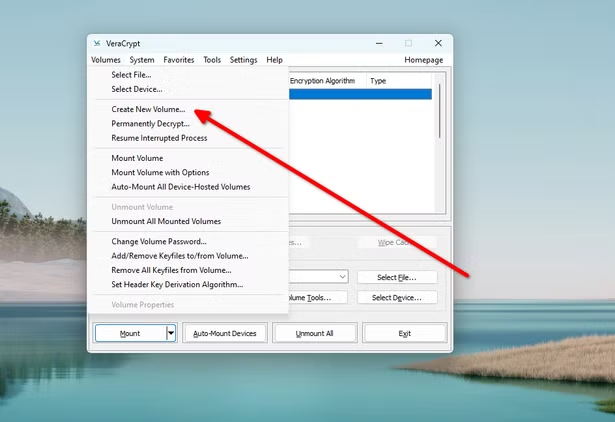Click Resume Interrupted Process
This screenshot has width=615, height=422.
[x=159, y=138]
